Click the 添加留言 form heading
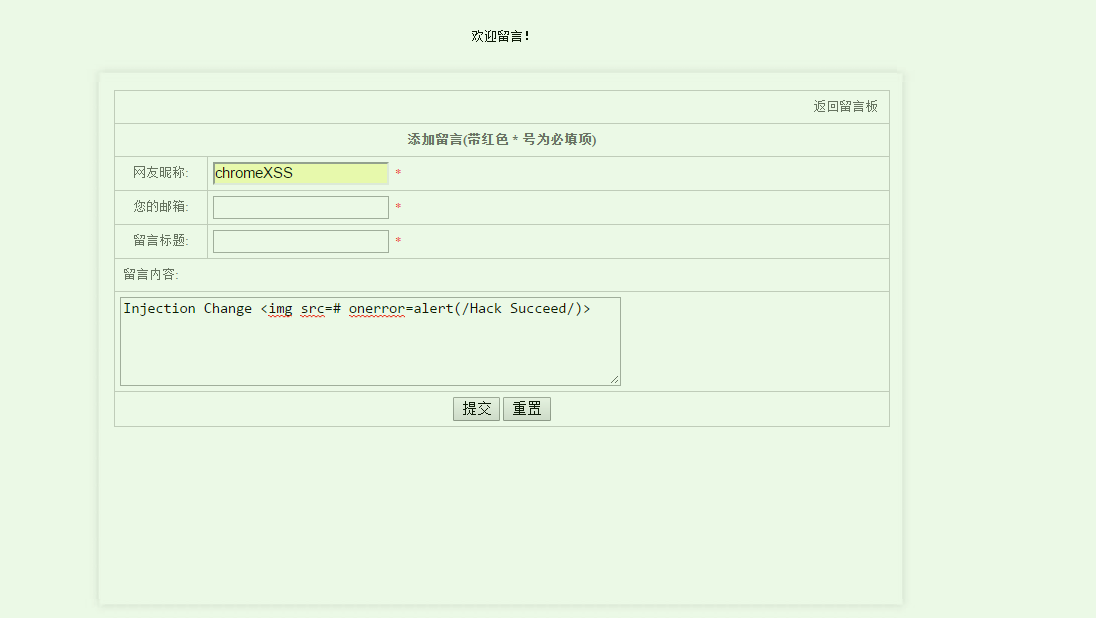Viewport: 1096px width, 618px height. [501, 139]
